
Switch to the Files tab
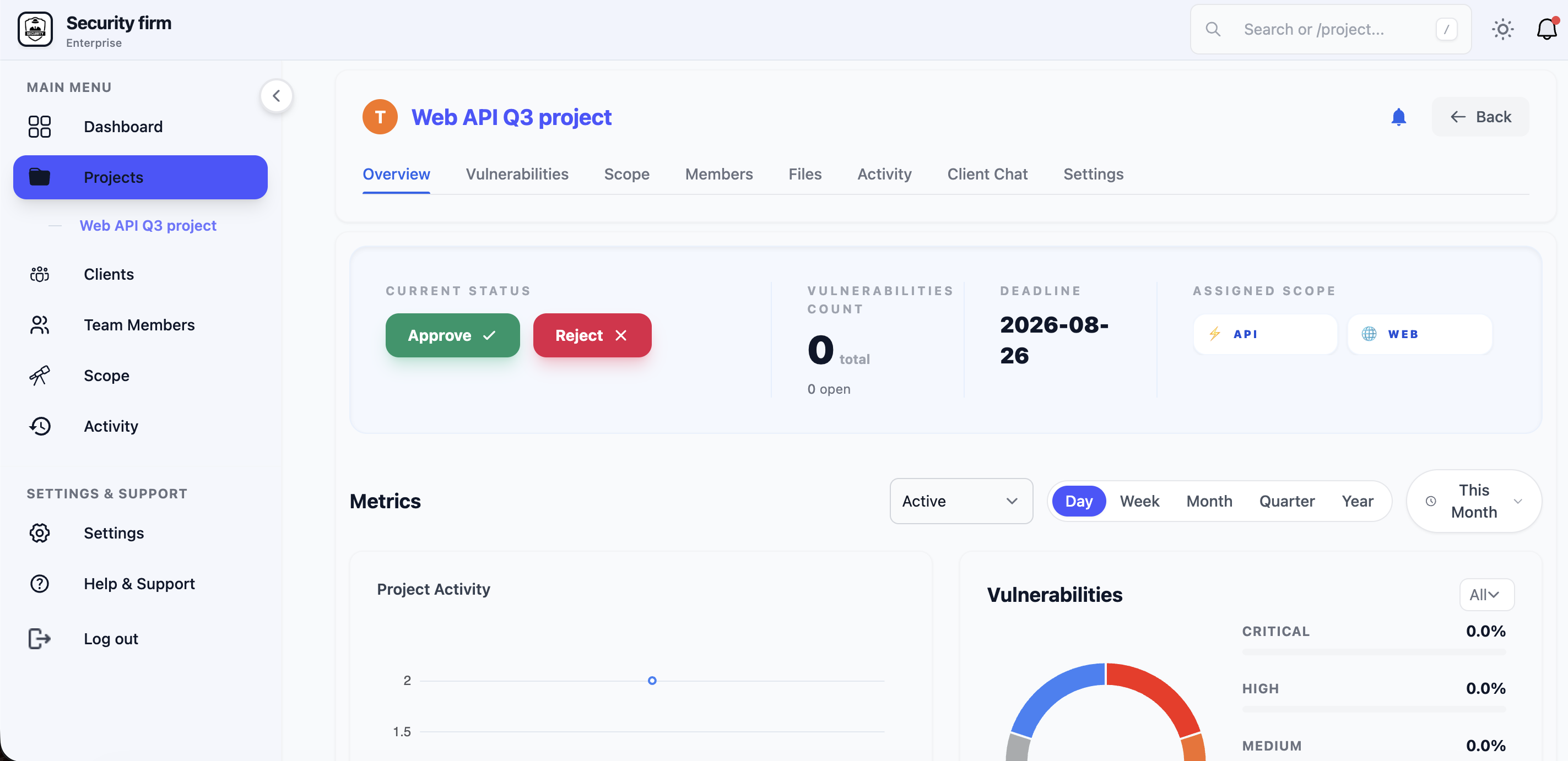(805, 174)
